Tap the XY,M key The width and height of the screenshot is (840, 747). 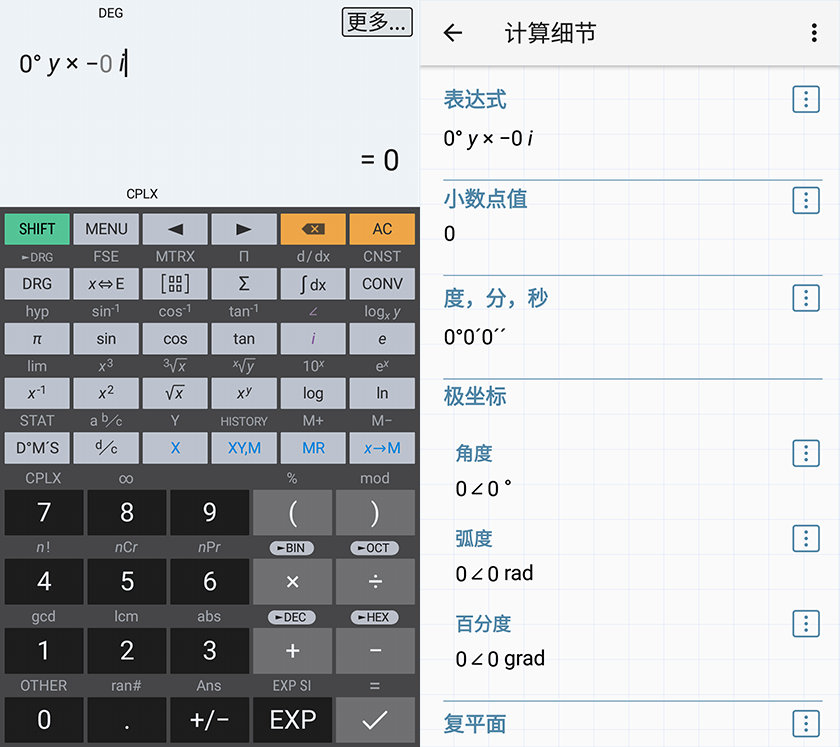[x=244, y=448]
